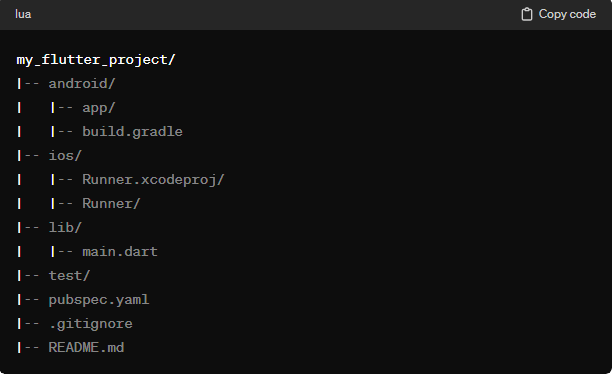Click the branch dashes before pubspec.yaml

pos(32,300)
